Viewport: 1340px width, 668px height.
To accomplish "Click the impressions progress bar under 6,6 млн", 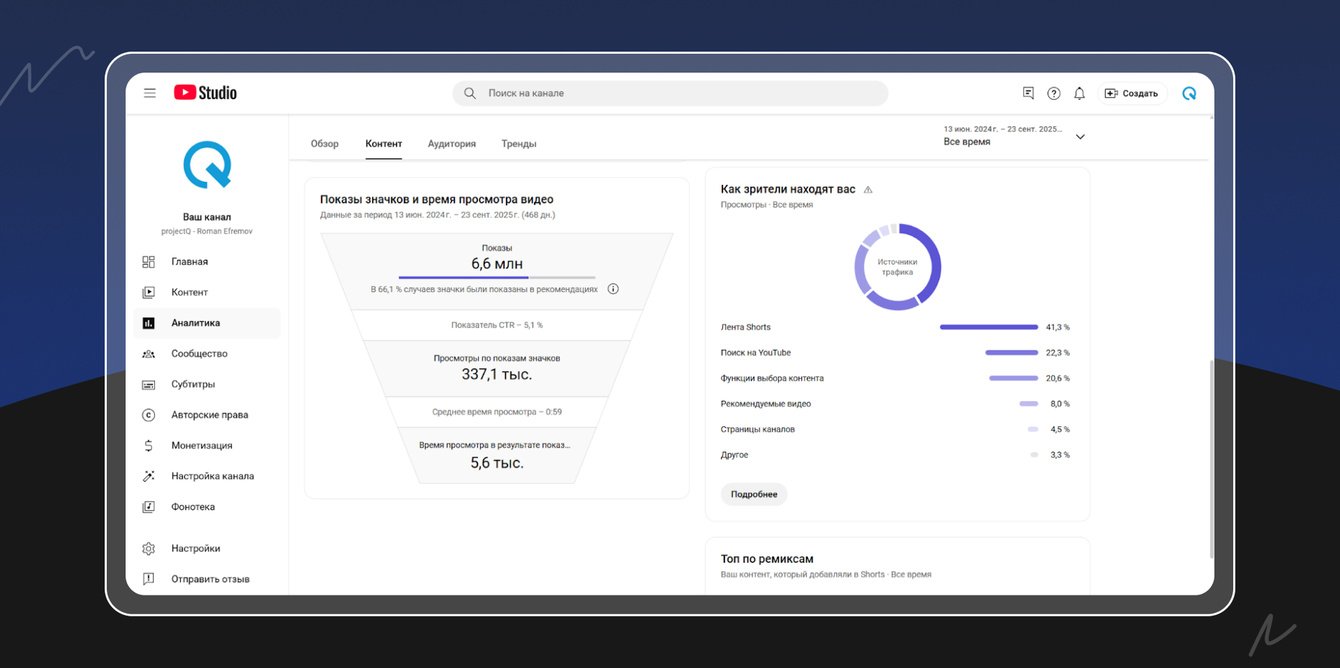I will [496, 277].
